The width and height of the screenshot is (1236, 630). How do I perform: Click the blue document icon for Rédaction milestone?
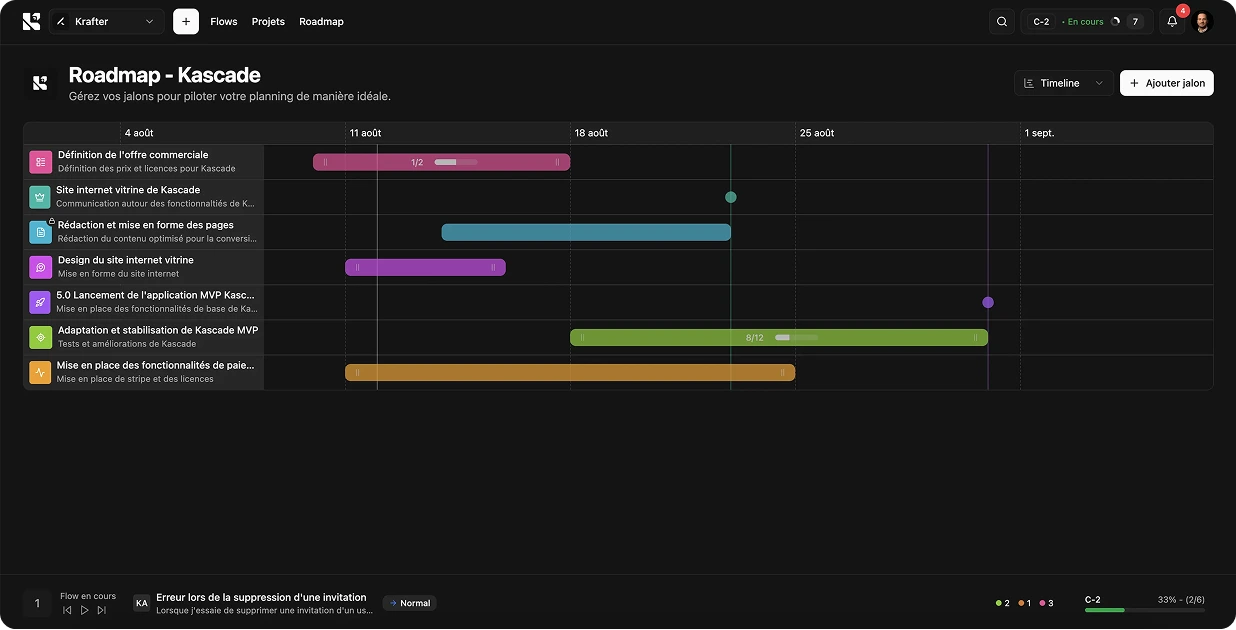40,232
